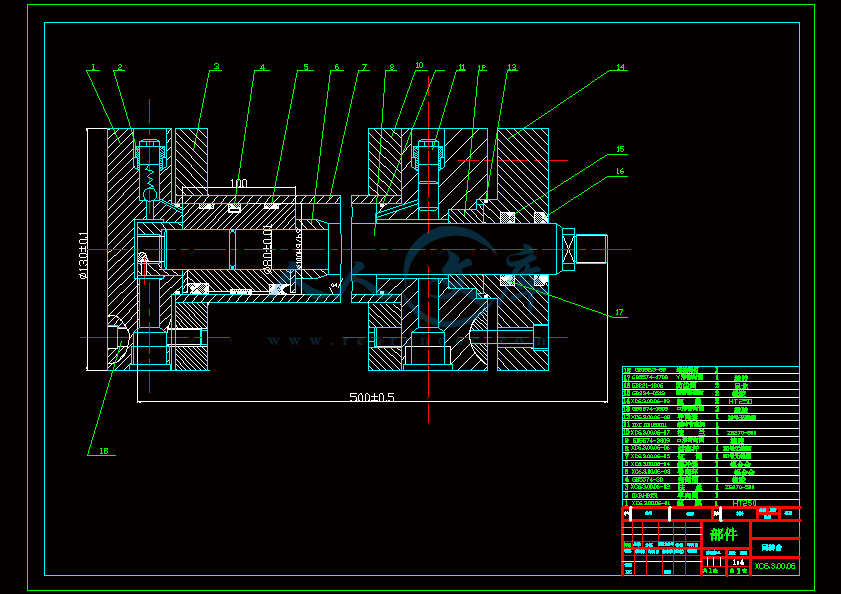Click part callout number 17
The image size is (841, 594).
tap(619, 312)
